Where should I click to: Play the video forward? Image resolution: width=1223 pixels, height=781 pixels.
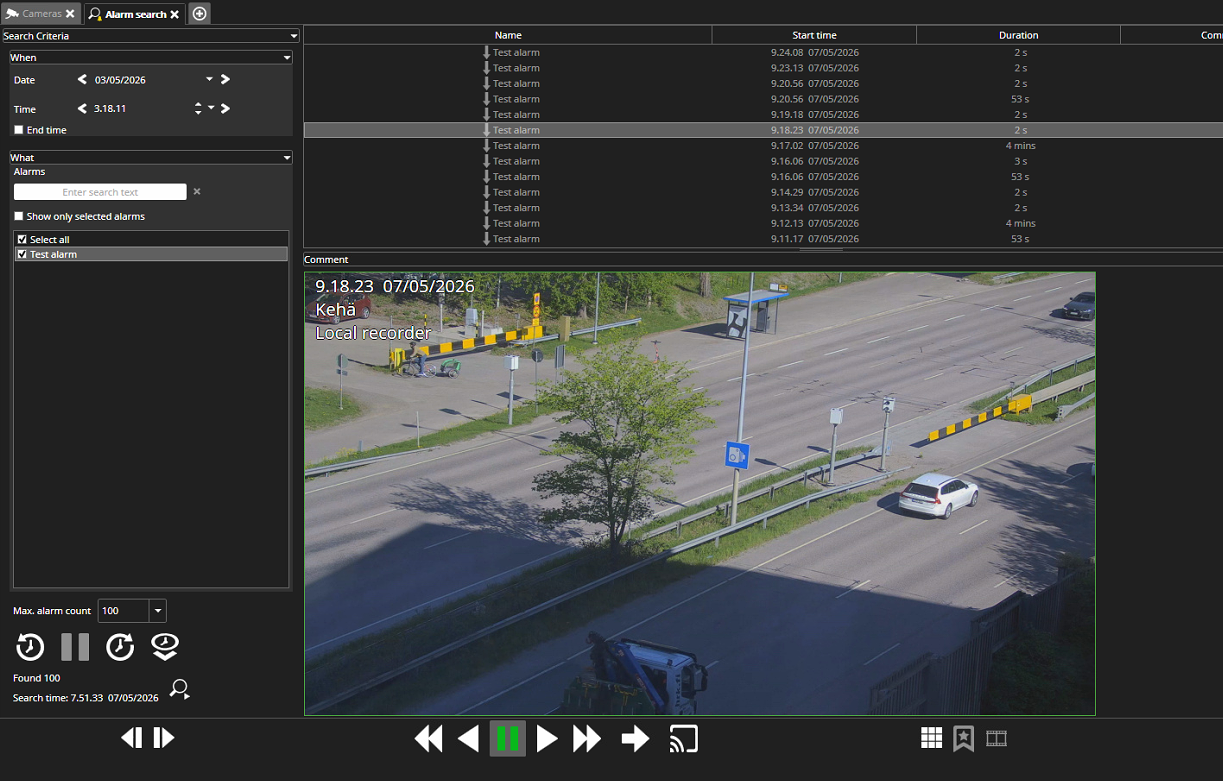coord(547,739)
